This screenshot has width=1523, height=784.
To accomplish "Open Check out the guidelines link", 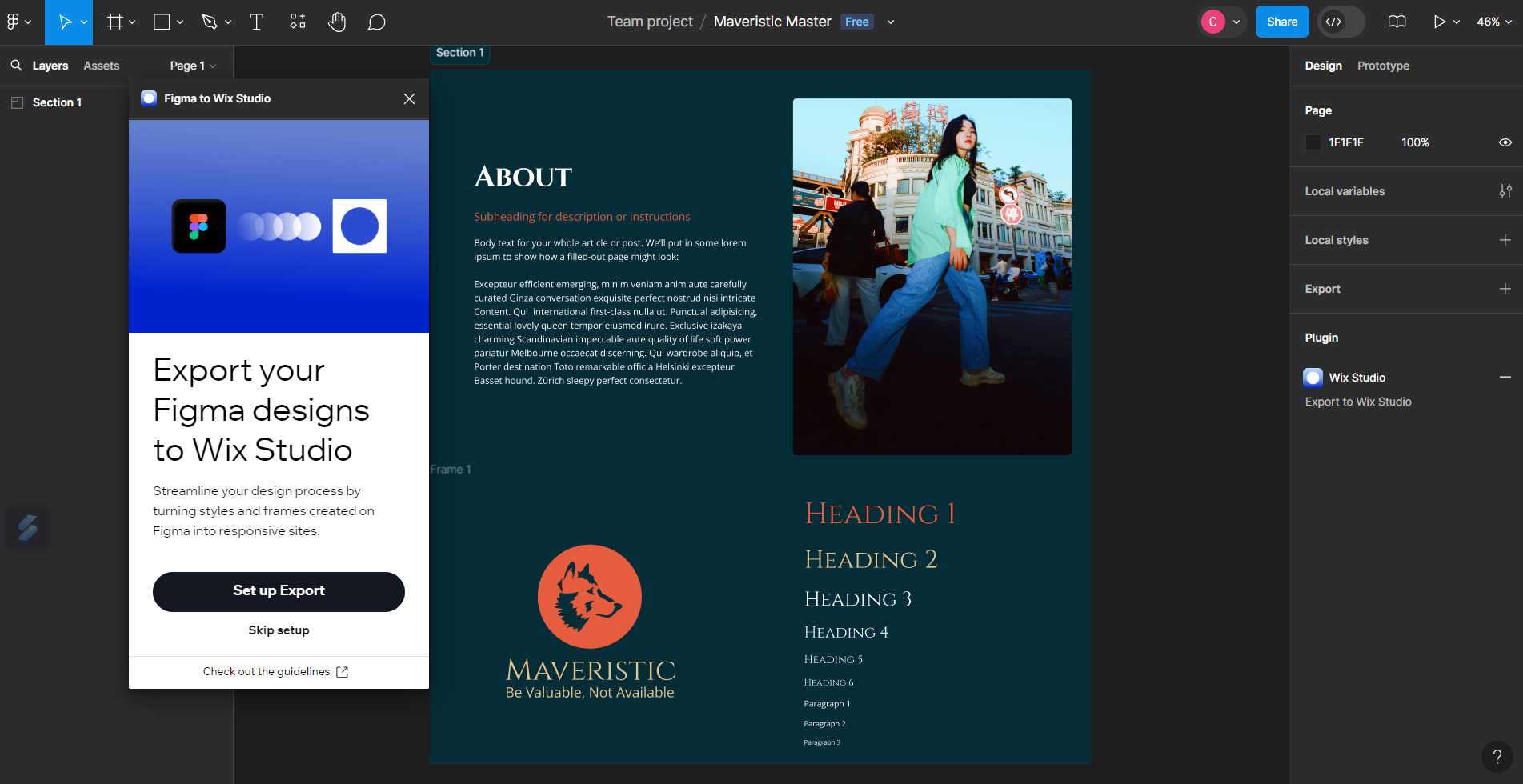I will pyautogui.click(x=267, y=671).
